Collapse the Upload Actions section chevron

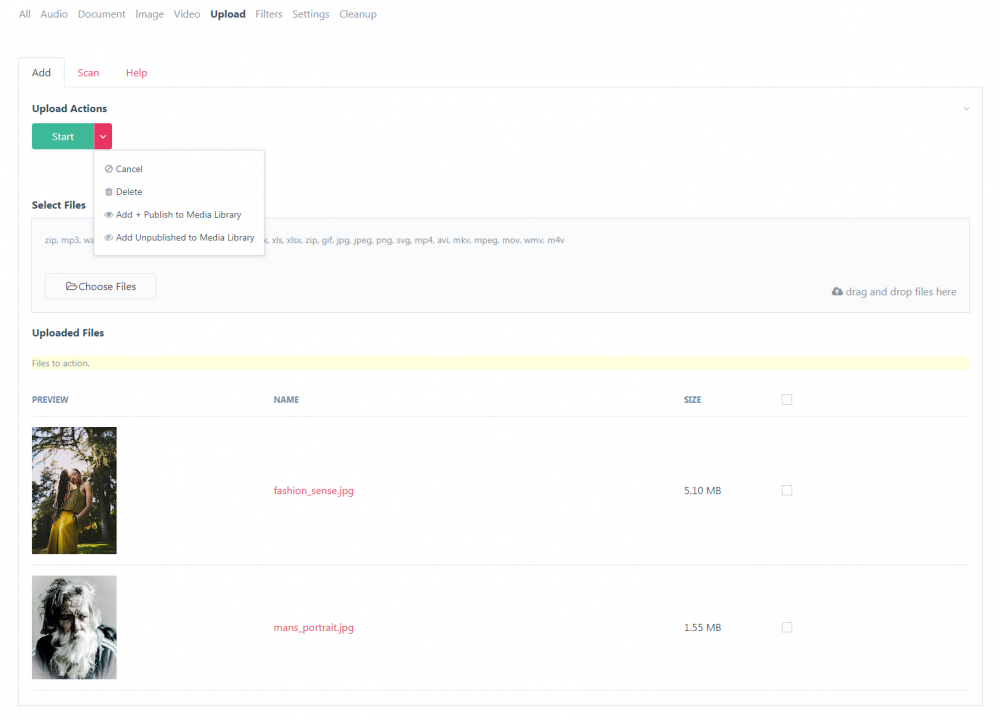click(x=966, y=108)
